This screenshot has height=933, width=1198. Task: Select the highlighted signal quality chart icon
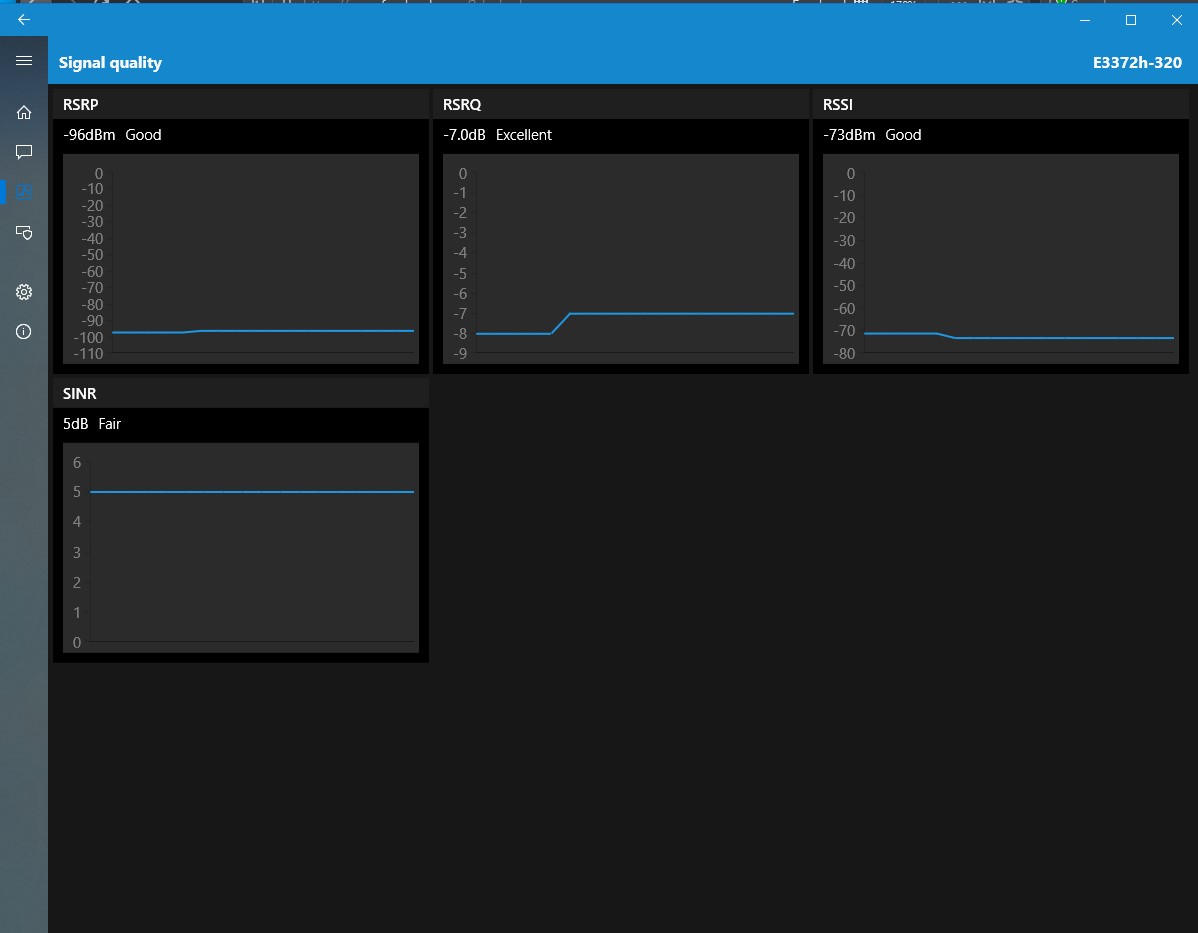click(x=24, y=192)
